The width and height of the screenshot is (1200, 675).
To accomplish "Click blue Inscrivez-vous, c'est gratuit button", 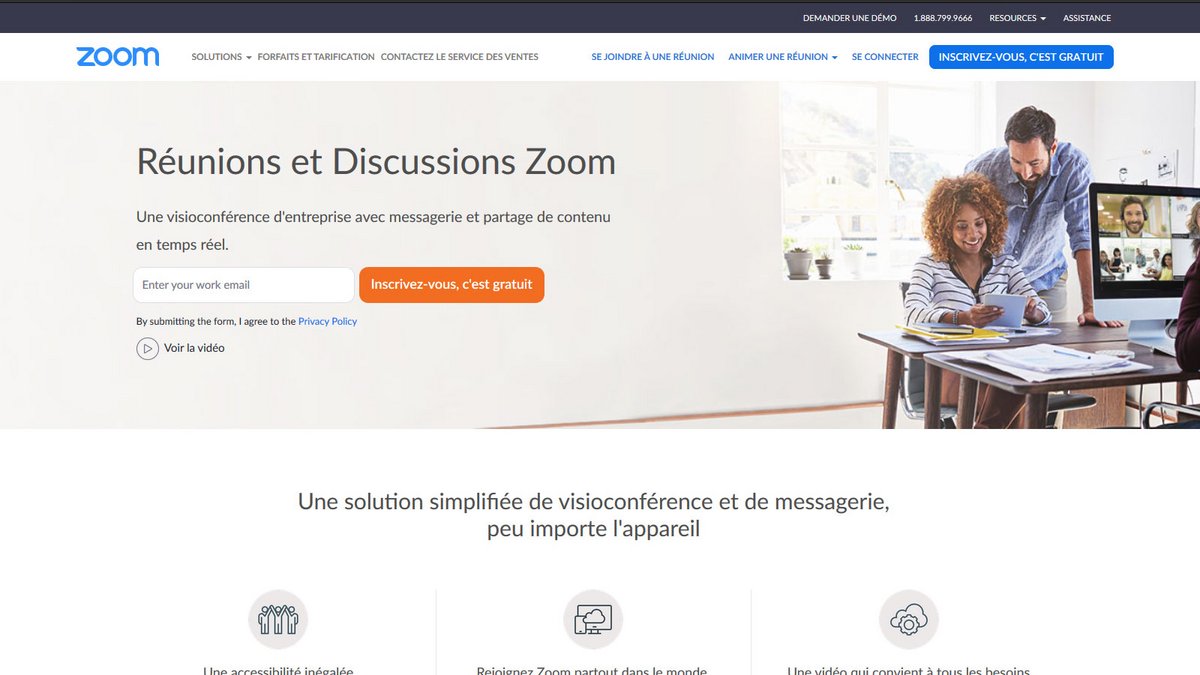I will pos(1021,57).
